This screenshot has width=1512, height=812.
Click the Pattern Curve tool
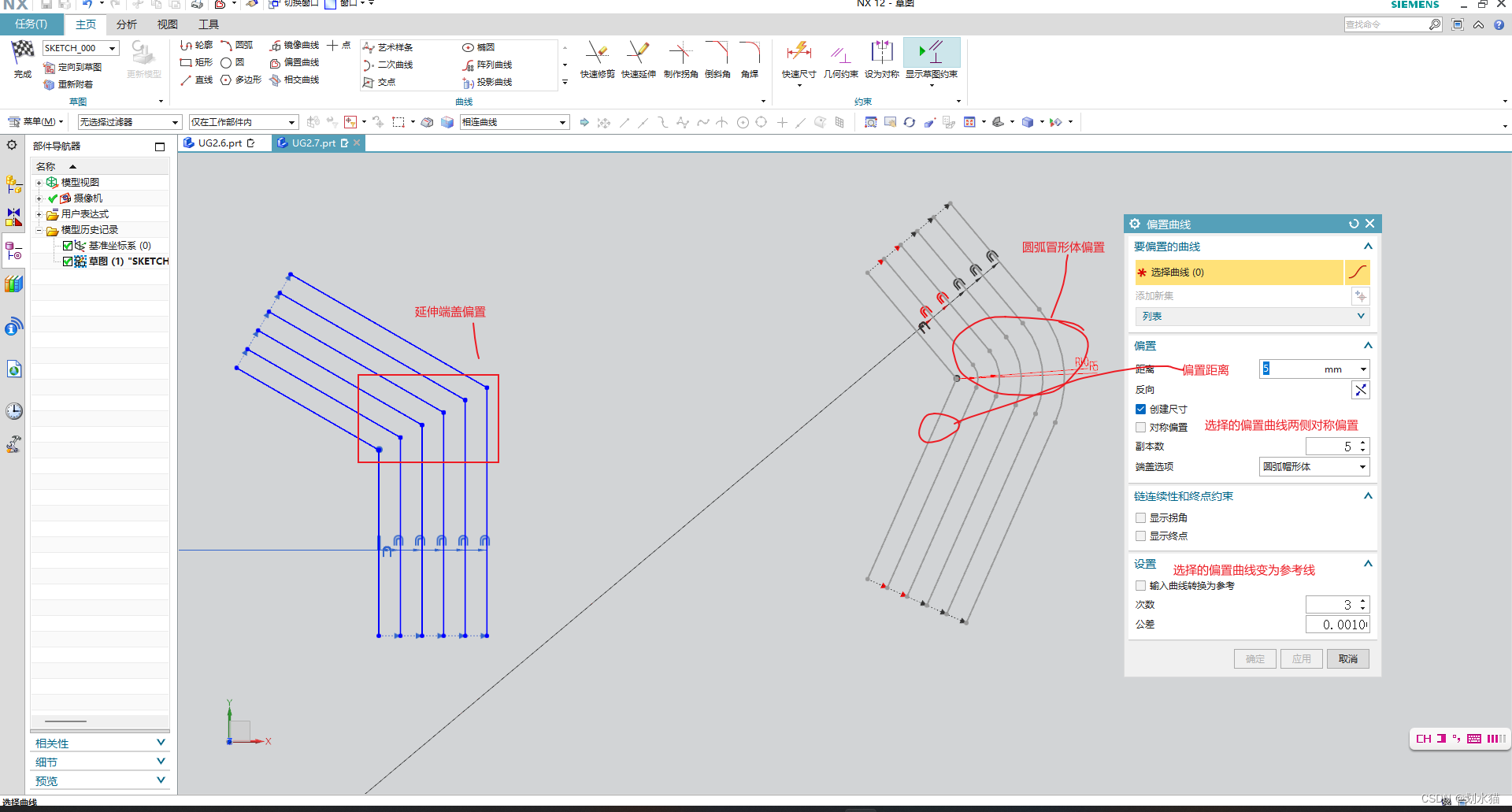point(487,65)
